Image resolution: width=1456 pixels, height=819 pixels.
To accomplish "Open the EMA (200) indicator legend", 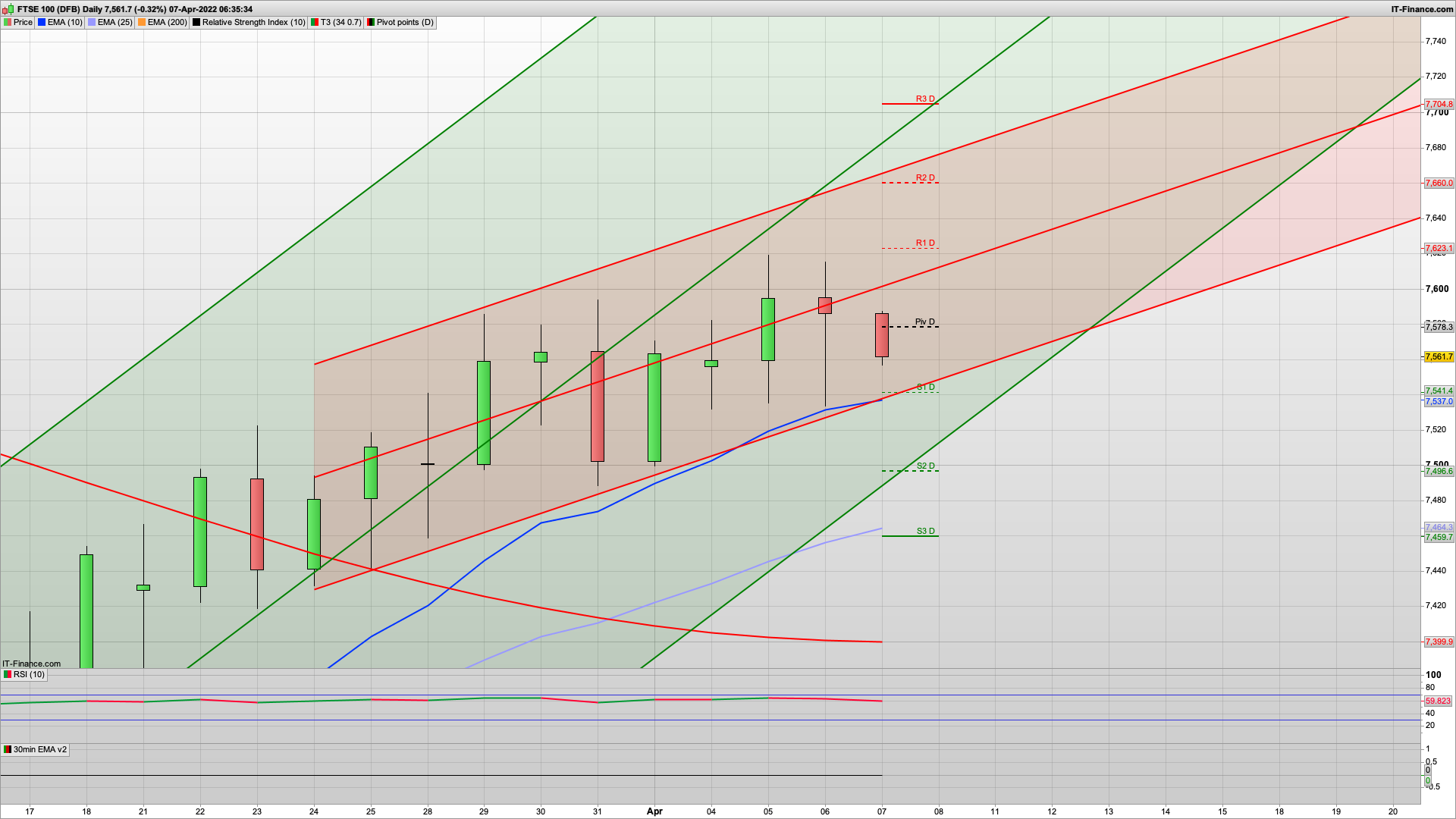I will (162, 23).
